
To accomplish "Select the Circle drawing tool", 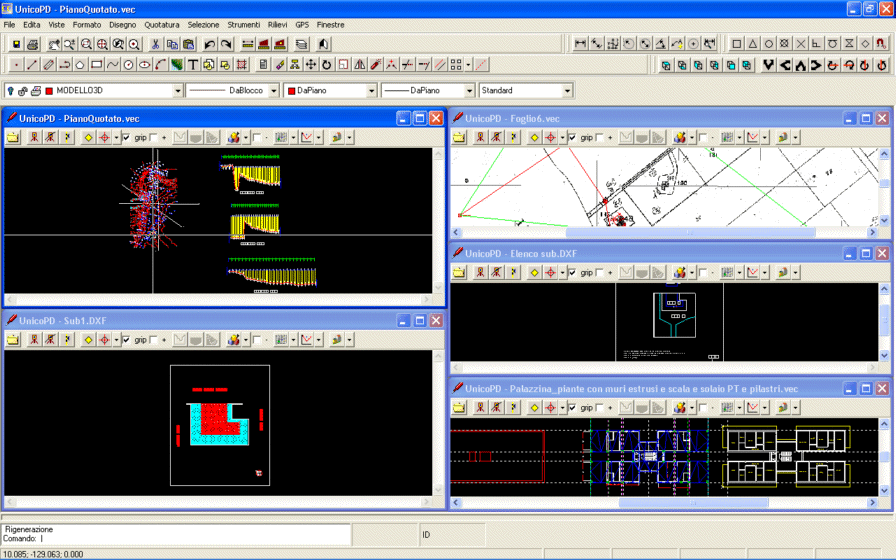I will 129,65.
